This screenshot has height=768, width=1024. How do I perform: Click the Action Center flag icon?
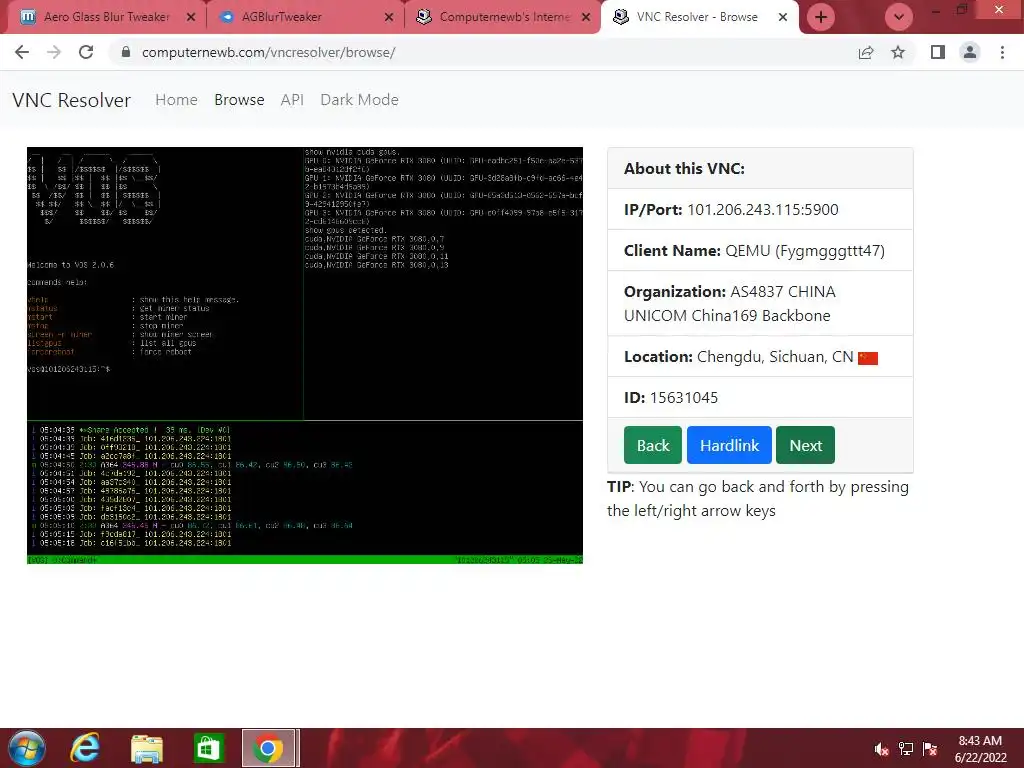(x=931, y=749)
